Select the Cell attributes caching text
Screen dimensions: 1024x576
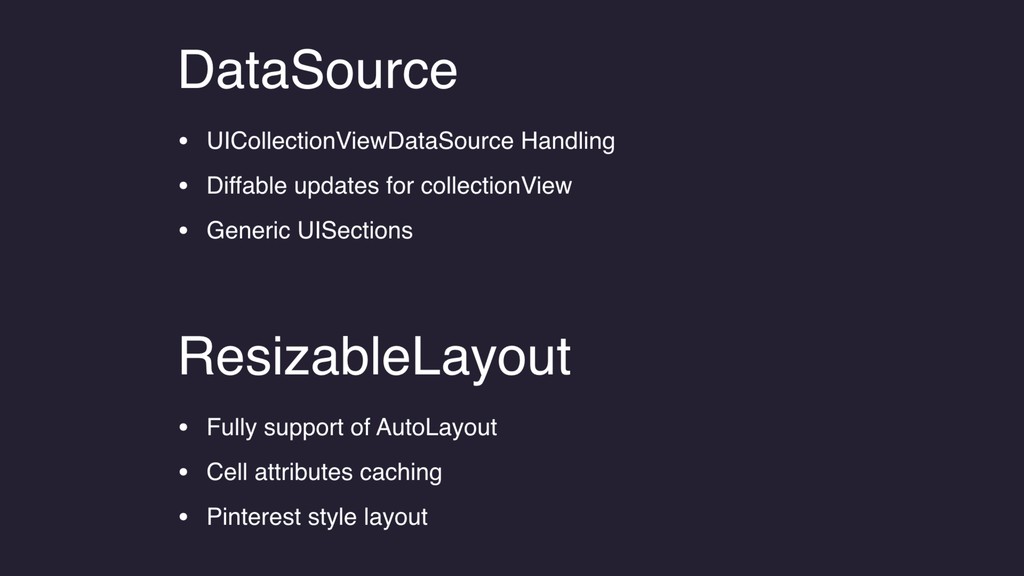coord(324,472)
